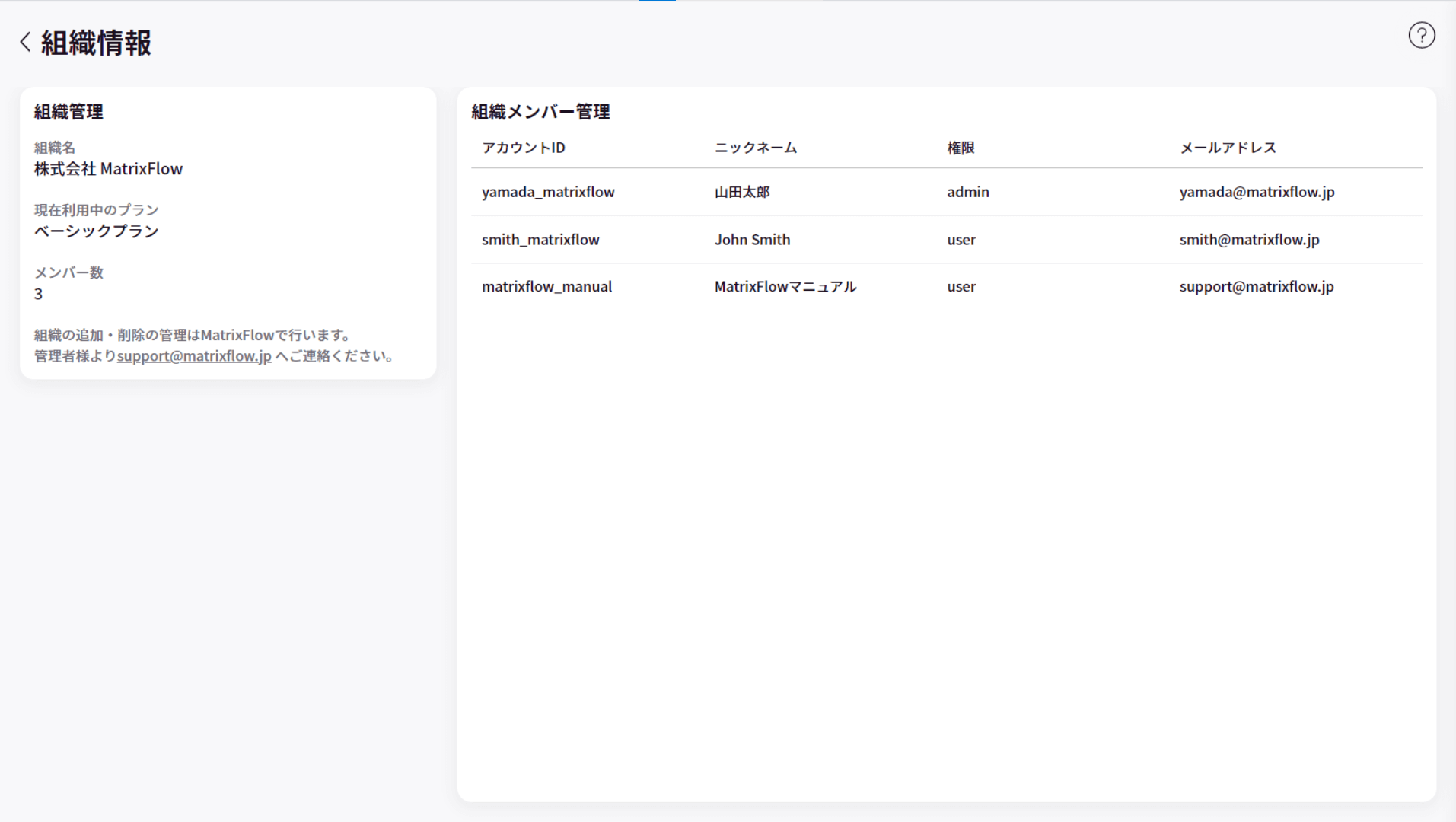This screenshot has width=1456, height=822.
Task: Click the 現在利用中のプラン label
Action: (x=96, y=210)
